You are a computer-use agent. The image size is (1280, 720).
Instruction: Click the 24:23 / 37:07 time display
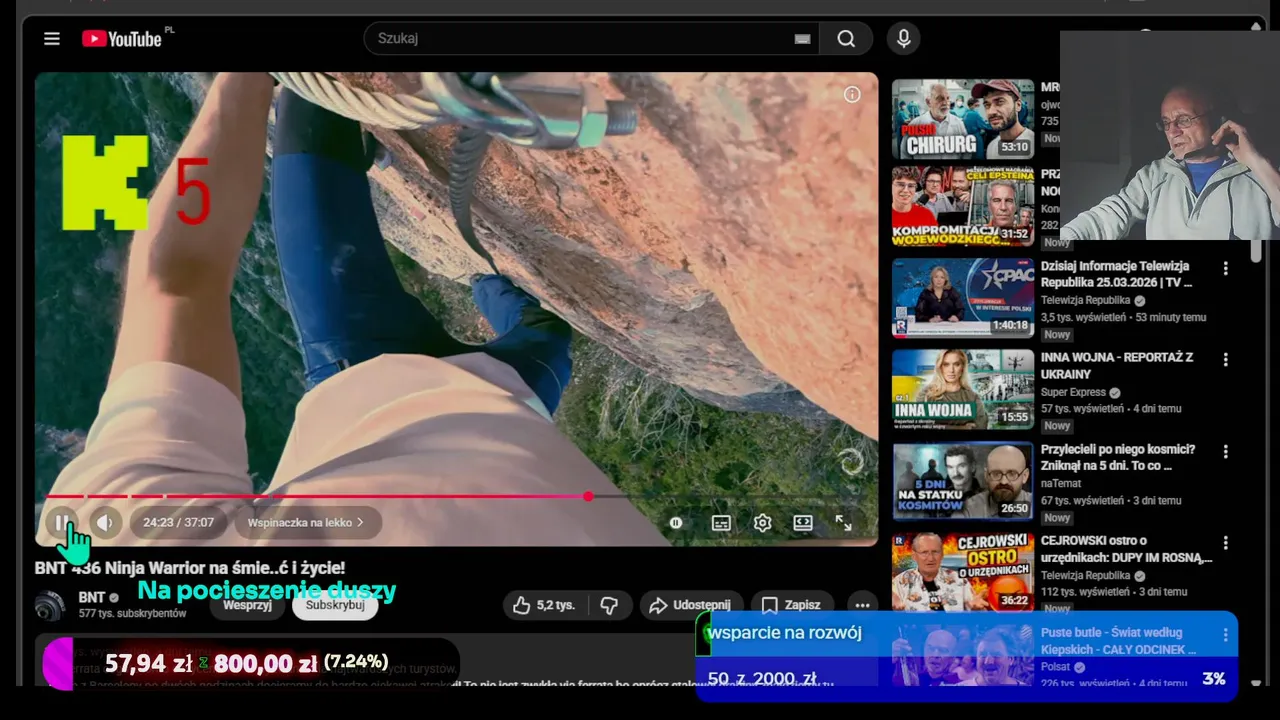click(x=178, y=522)
